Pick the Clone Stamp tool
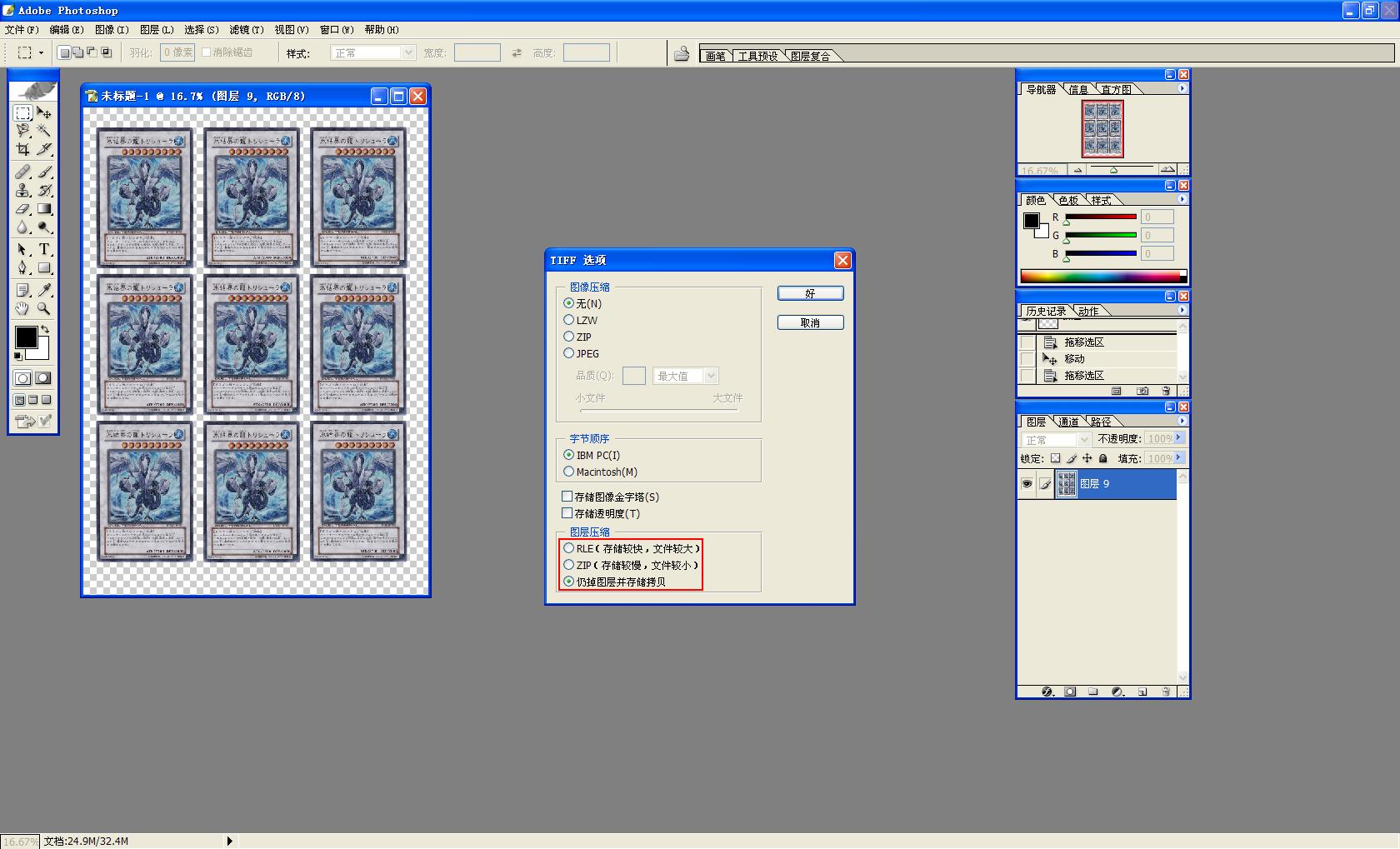This screenshot has height=849, width=1400. pos(23,191)
